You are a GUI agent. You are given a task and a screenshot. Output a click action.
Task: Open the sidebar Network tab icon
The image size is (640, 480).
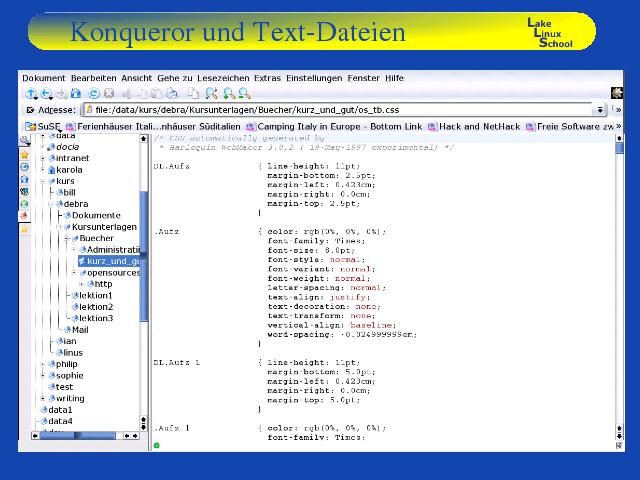click(24, 191)
